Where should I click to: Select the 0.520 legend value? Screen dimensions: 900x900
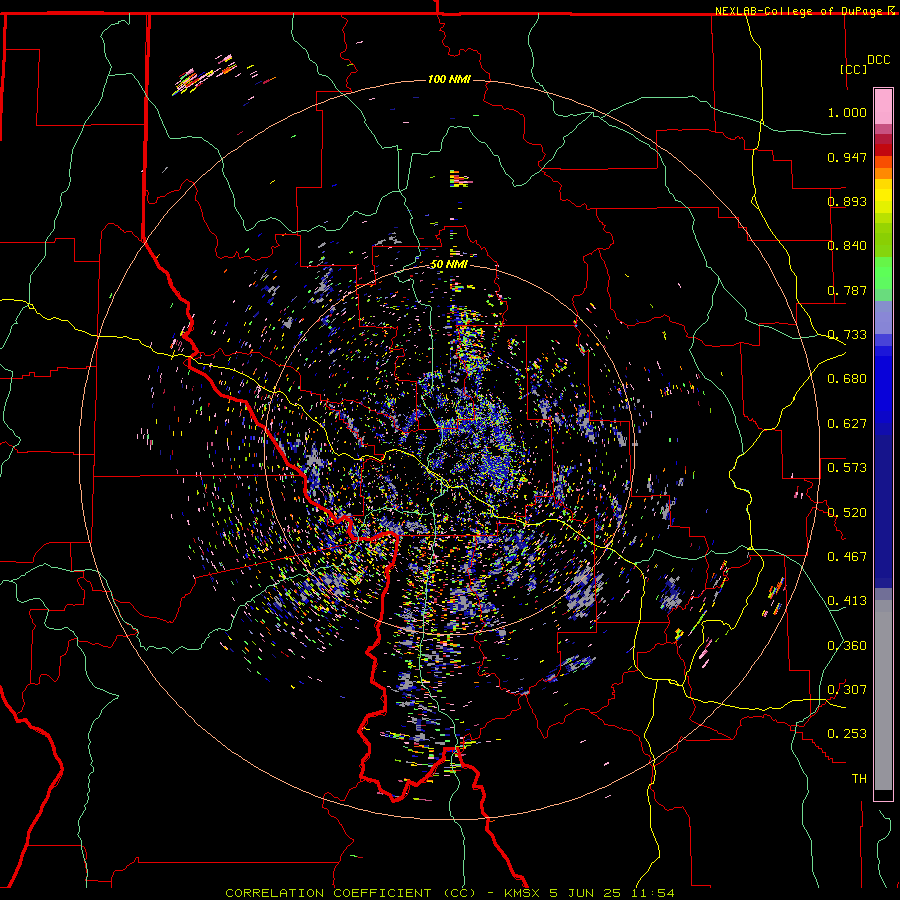pos(847,513)
